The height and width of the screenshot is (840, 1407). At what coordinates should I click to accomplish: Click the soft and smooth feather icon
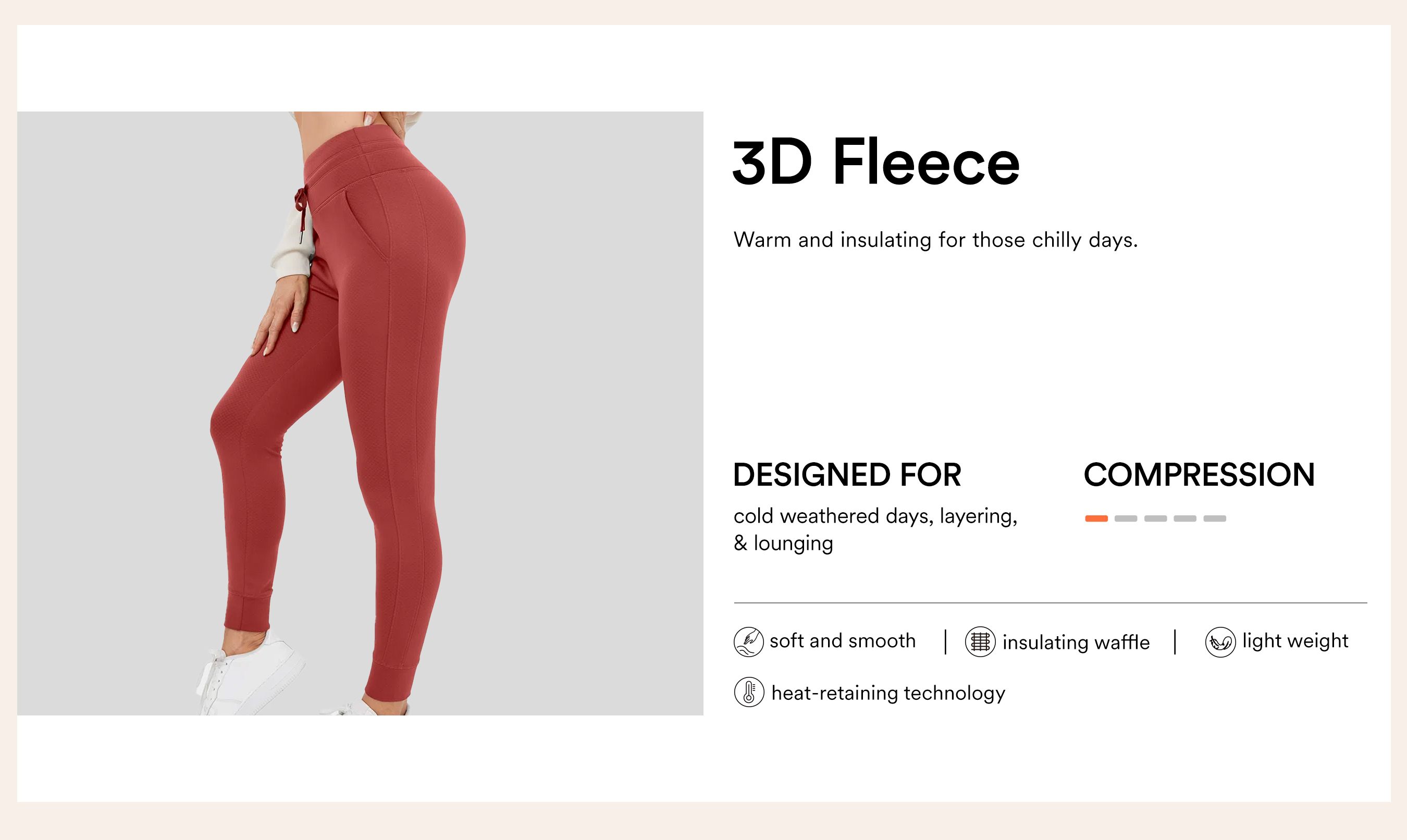coord(748,641)
